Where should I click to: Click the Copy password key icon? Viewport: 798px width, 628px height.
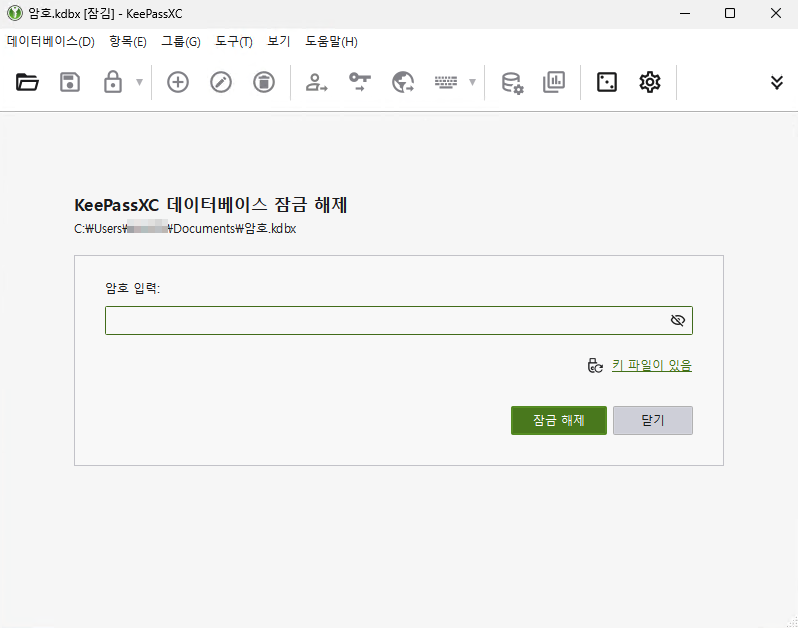click(x=360, y=82)
